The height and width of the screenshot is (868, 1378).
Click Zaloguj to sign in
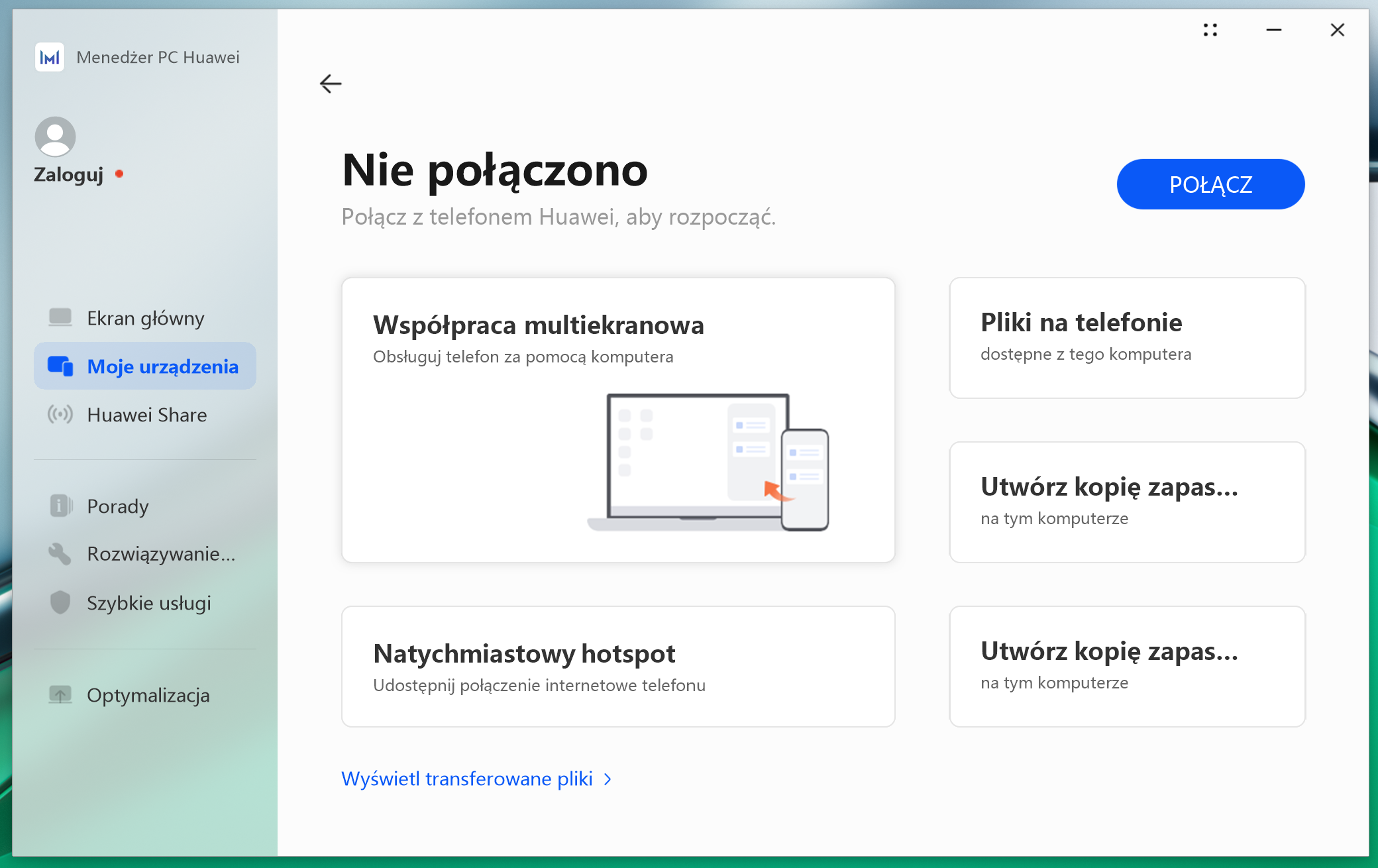tap(69, 174)
